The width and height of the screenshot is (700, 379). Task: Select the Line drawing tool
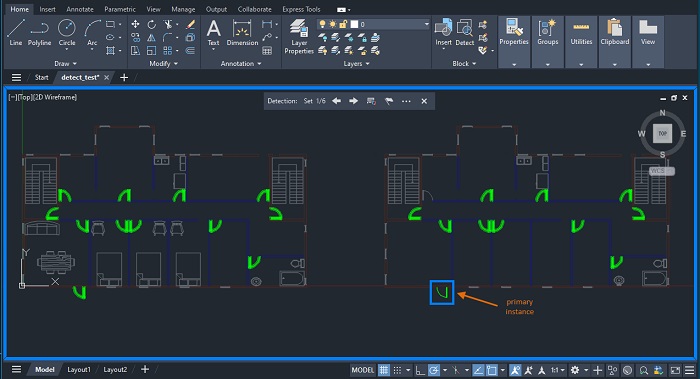click(x=16, y=33)
